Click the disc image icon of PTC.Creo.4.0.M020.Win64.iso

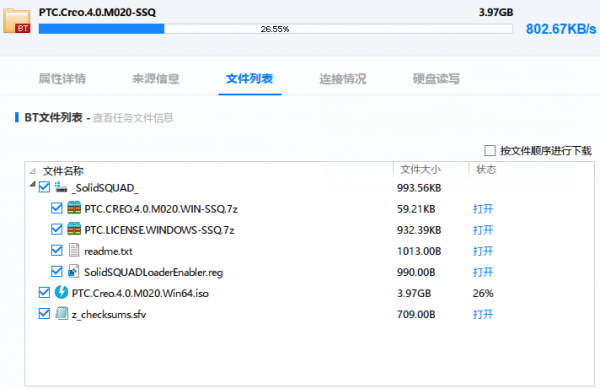coord(61,292)
